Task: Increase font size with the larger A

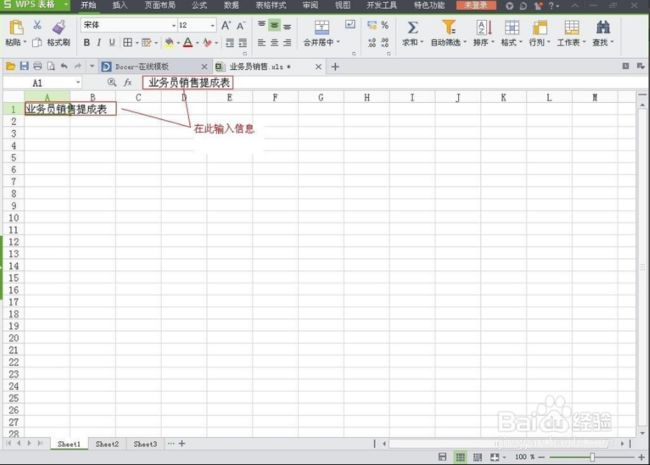Action: tap(226, 26)
